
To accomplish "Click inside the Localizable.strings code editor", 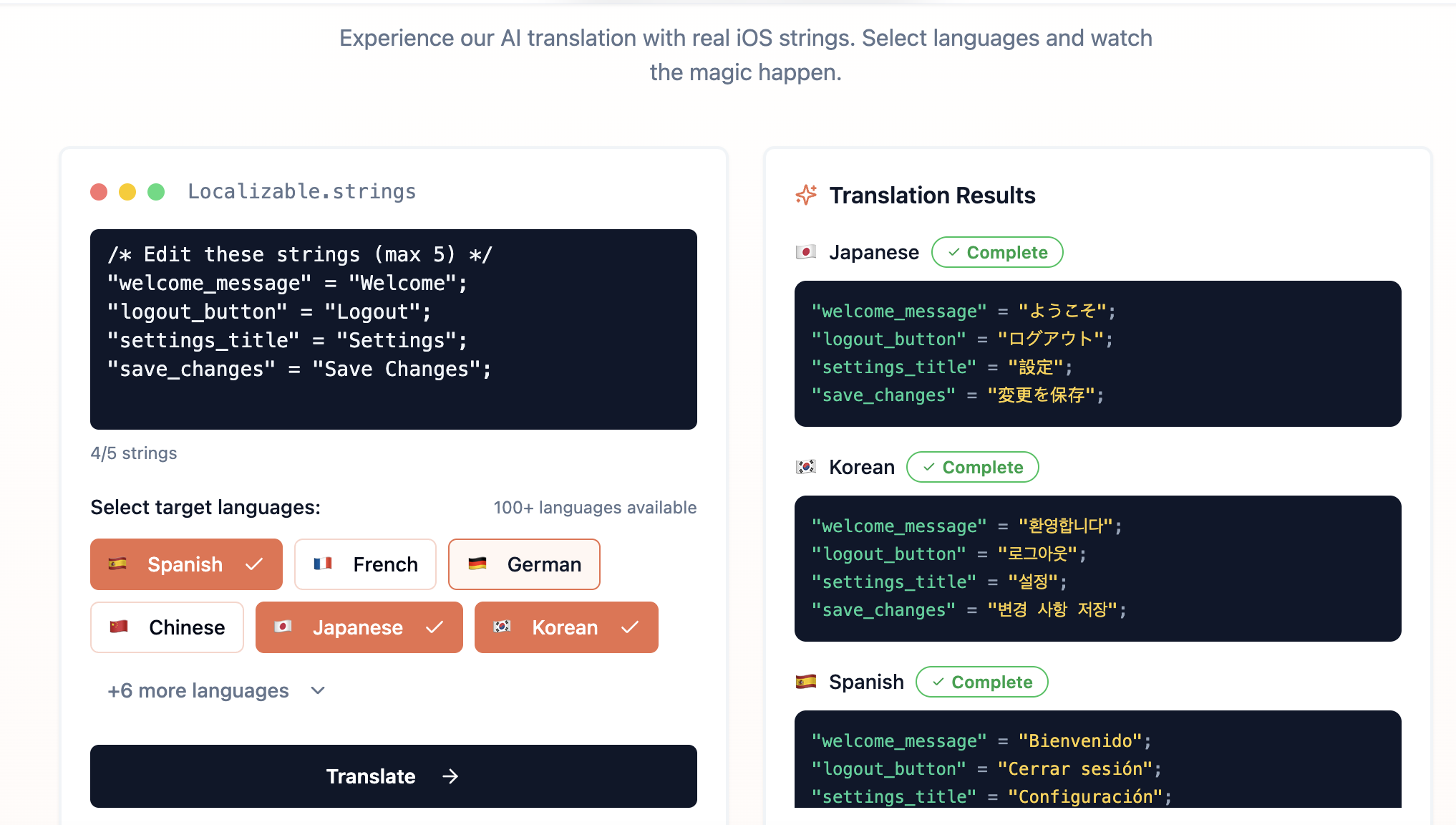I will point(393,329).
